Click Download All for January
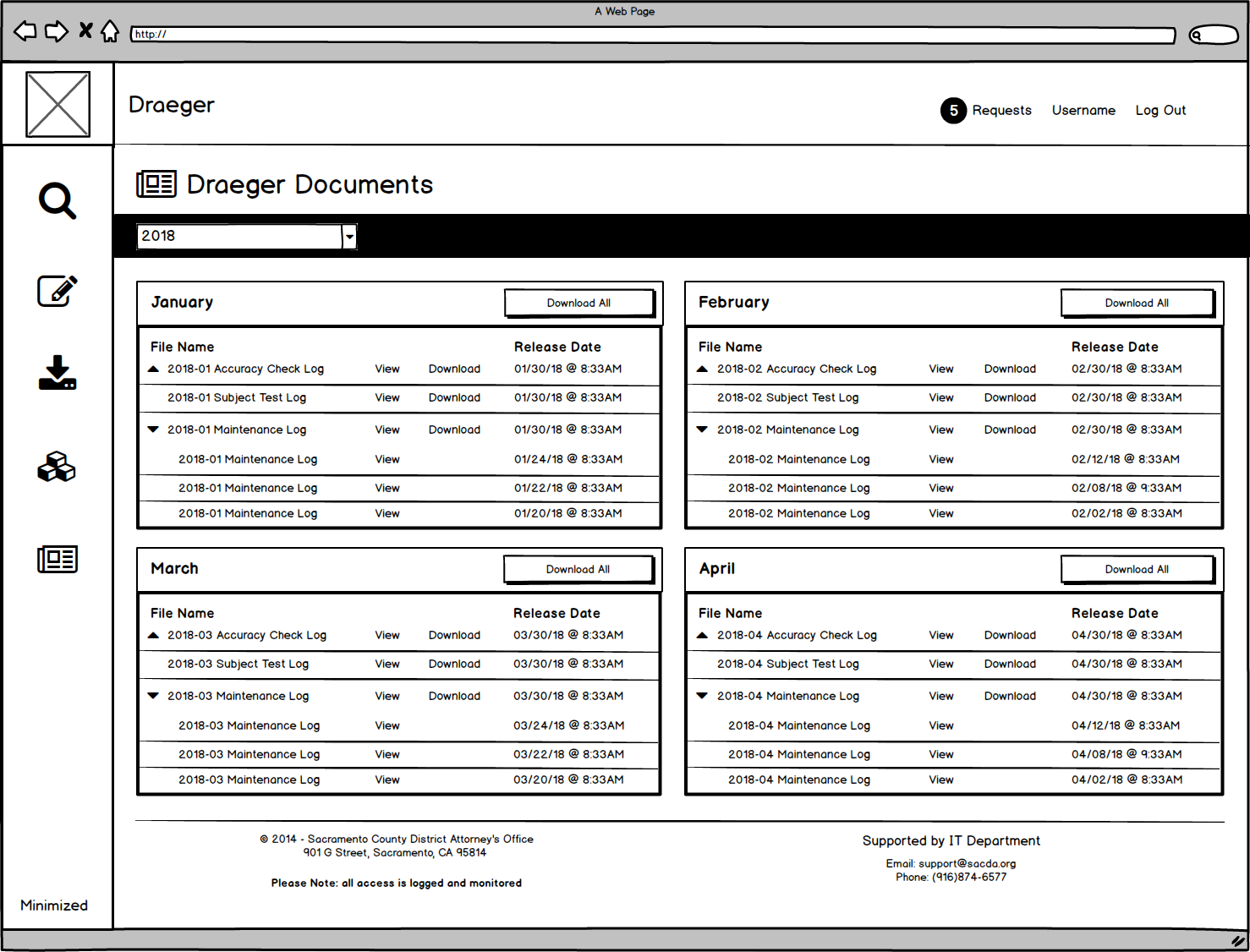This screenshot has height=952, width=1250. [x=578, y=303]
